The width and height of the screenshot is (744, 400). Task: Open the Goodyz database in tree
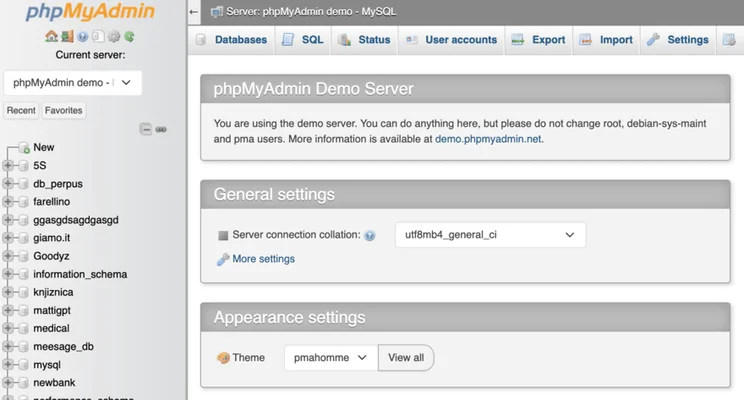coord(51,256)
